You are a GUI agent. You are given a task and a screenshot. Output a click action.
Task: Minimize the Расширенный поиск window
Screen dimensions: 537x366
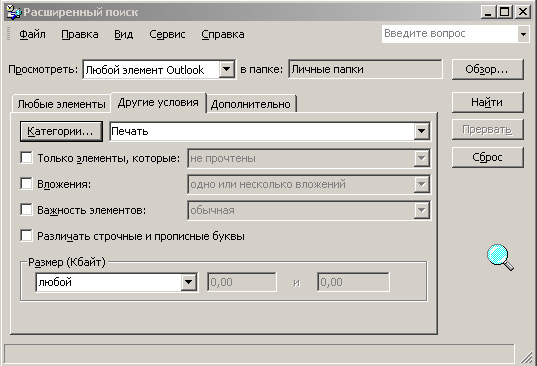click(x=488, y=13)
